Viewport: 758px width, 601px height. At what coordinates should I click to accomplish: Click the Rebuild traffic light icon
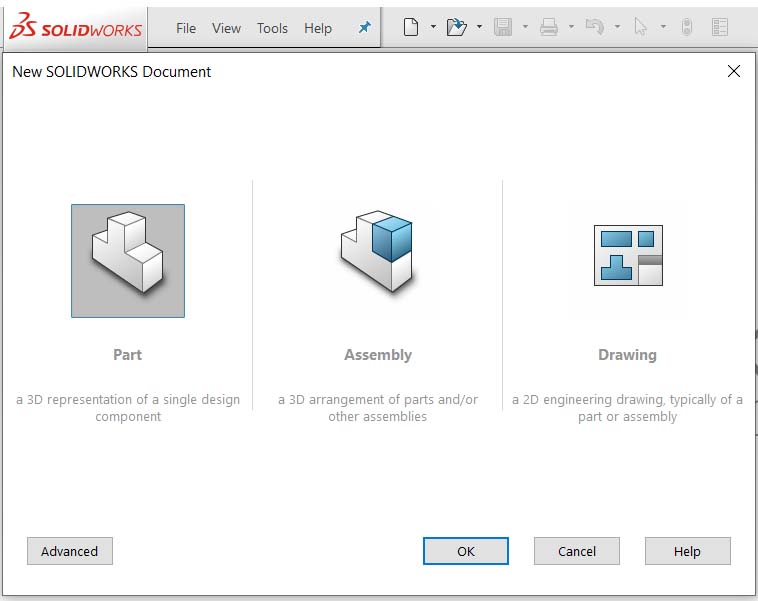686,28
